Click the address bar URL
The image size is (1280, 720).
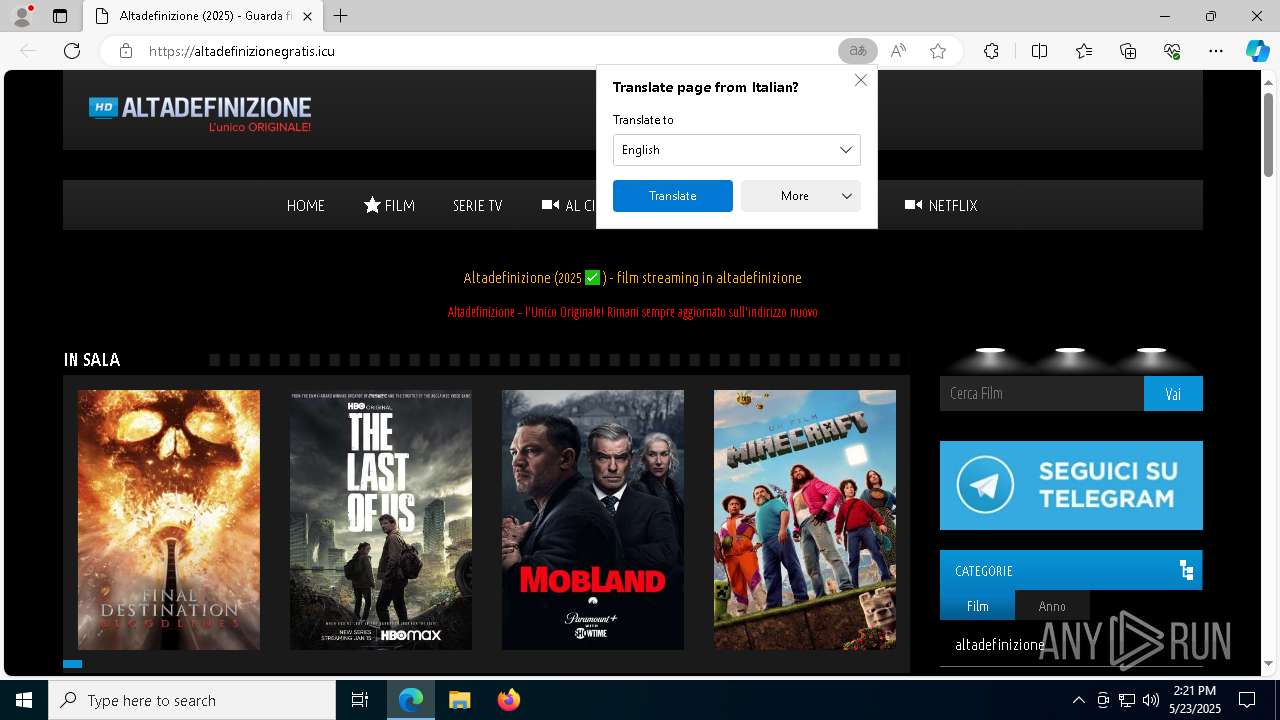coord(241,51)
